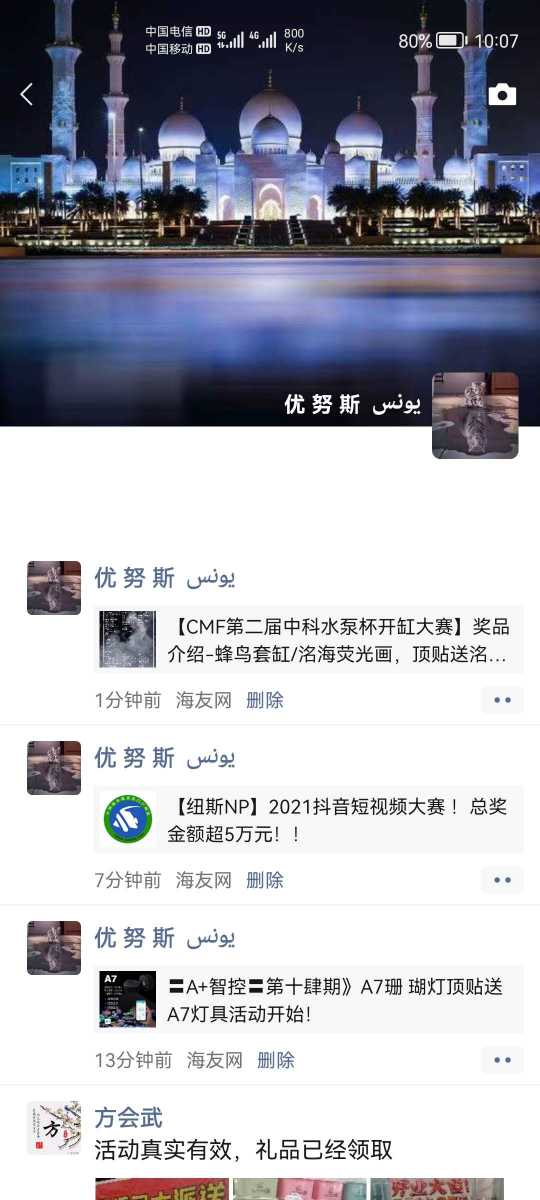Delete the post from 7分钟前
The height and width of the screenshot is (1200, 540).
(x=265, y=880)
